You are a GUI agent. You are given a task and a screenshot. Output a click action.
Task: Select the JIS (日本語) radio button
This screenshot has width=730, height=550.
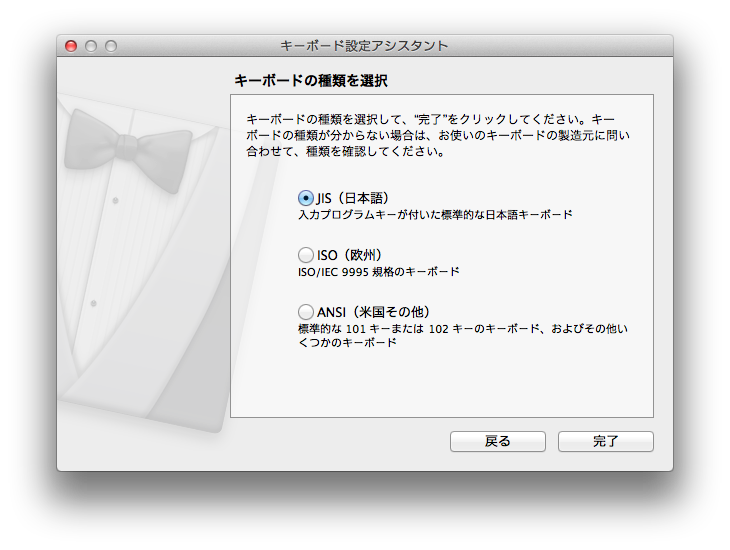point(305,198)
